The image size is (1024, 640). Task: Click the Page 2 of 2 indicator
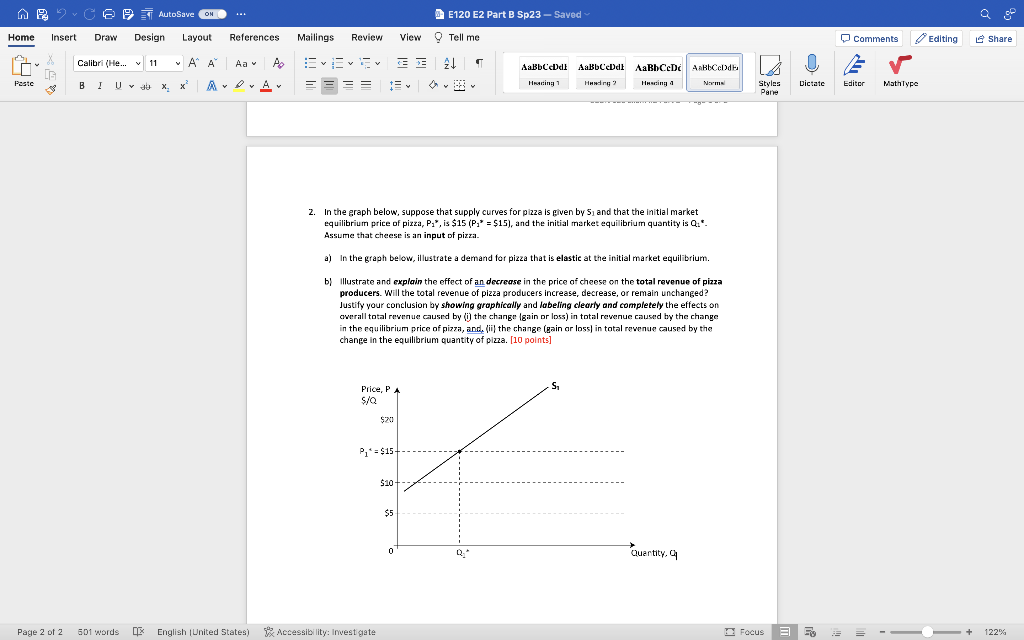point(40,632)
